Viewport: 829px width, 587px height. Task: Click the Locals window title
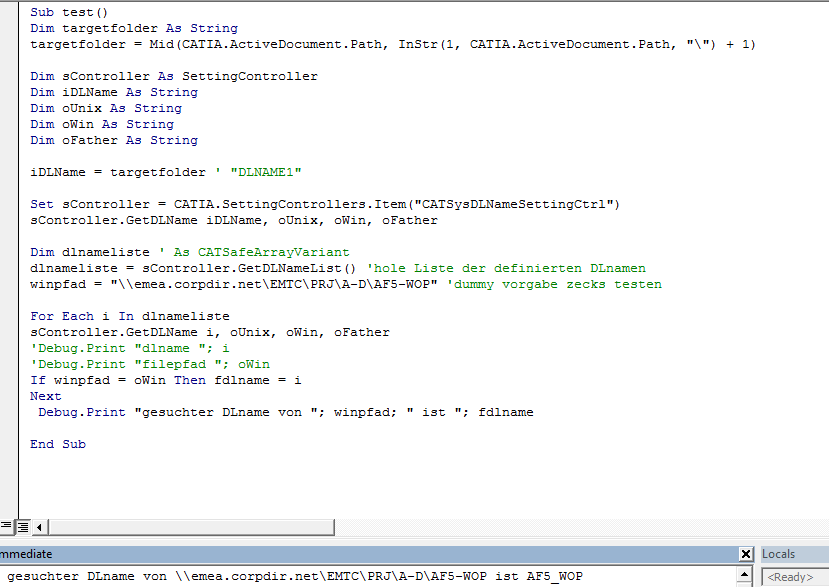pyautogui.click(x=778, y=554)
